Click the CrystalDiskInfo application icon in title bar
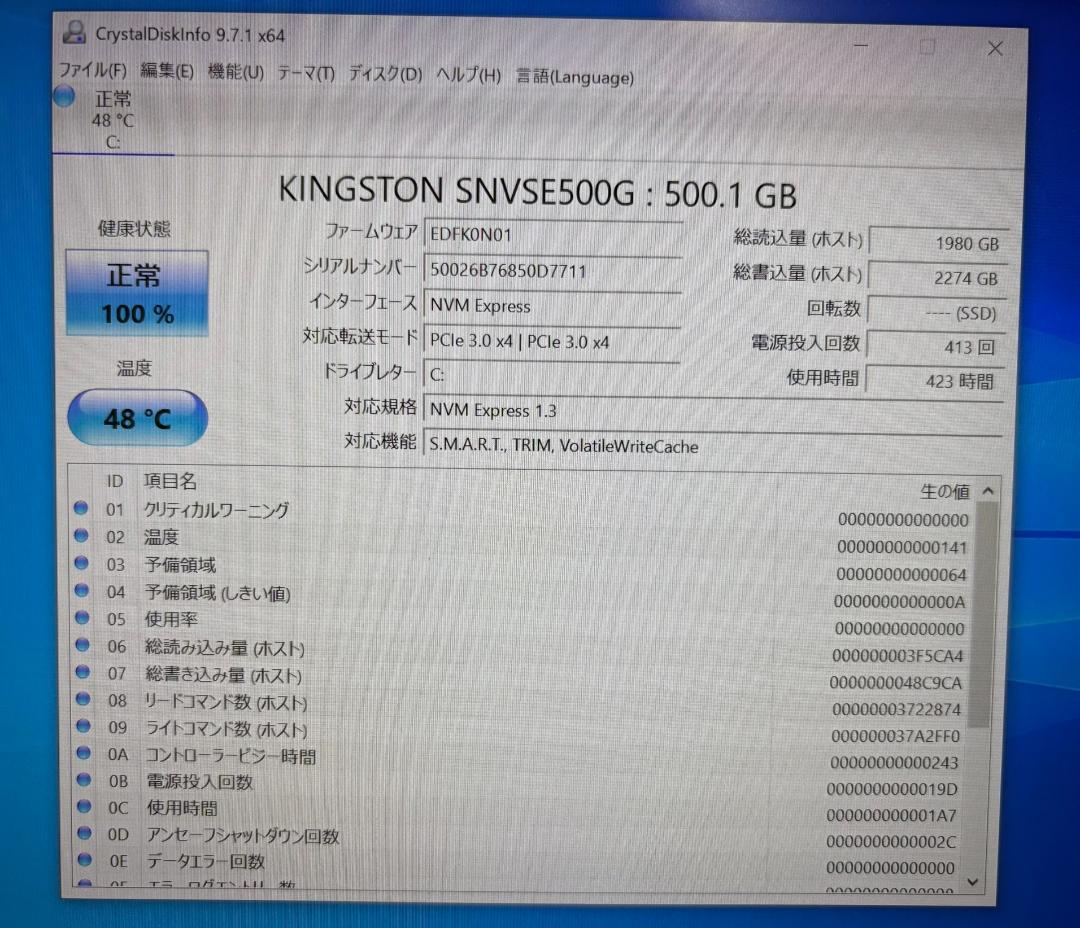1080x928 pixels. [73, 32]
